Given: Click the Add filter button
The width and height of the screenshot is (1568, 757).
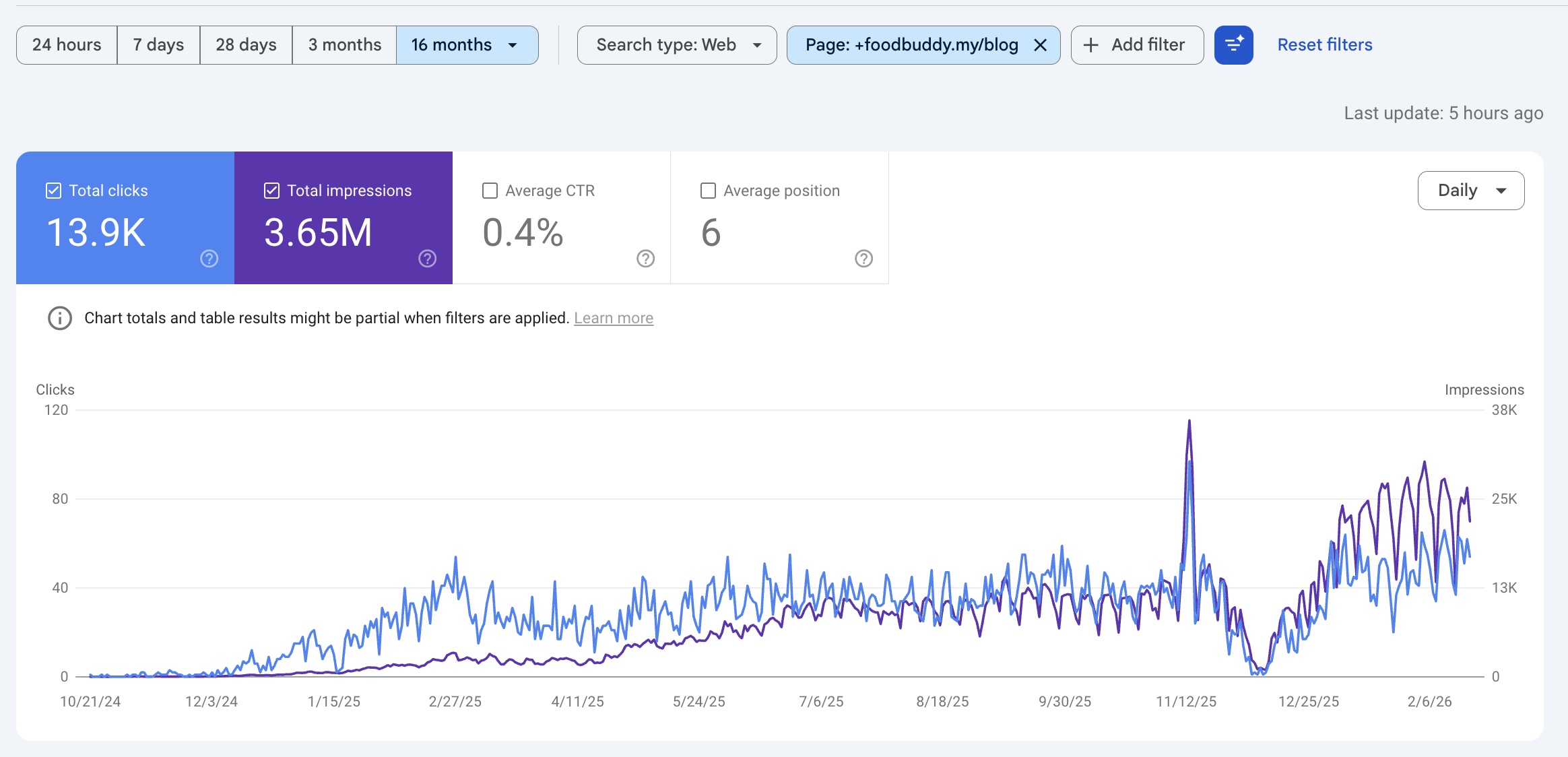Looking at the screenshot, I should tap(1137, 45).
